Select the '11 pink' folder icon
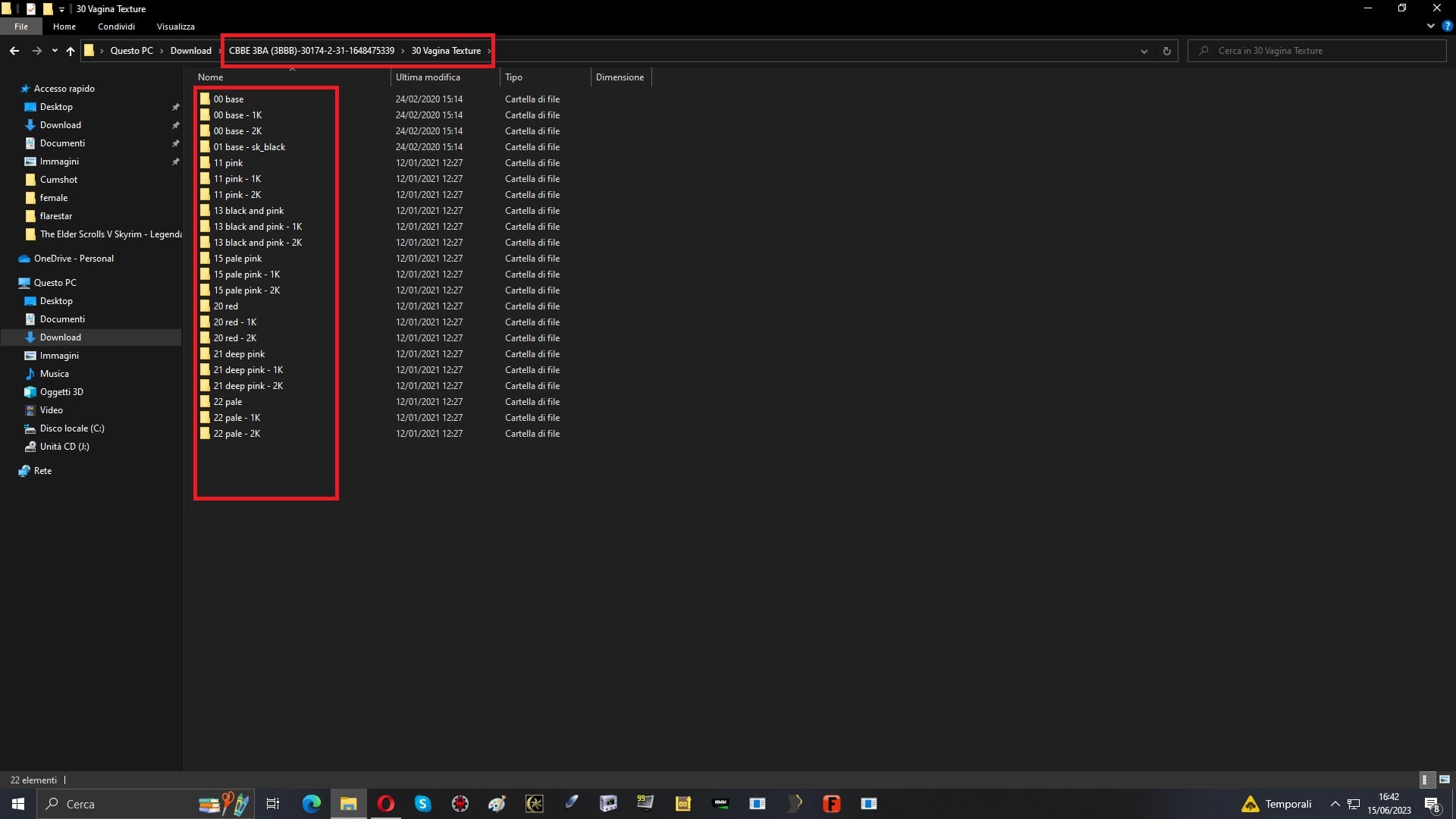The height and width of the screenshot is (819, 1456). 205,163
